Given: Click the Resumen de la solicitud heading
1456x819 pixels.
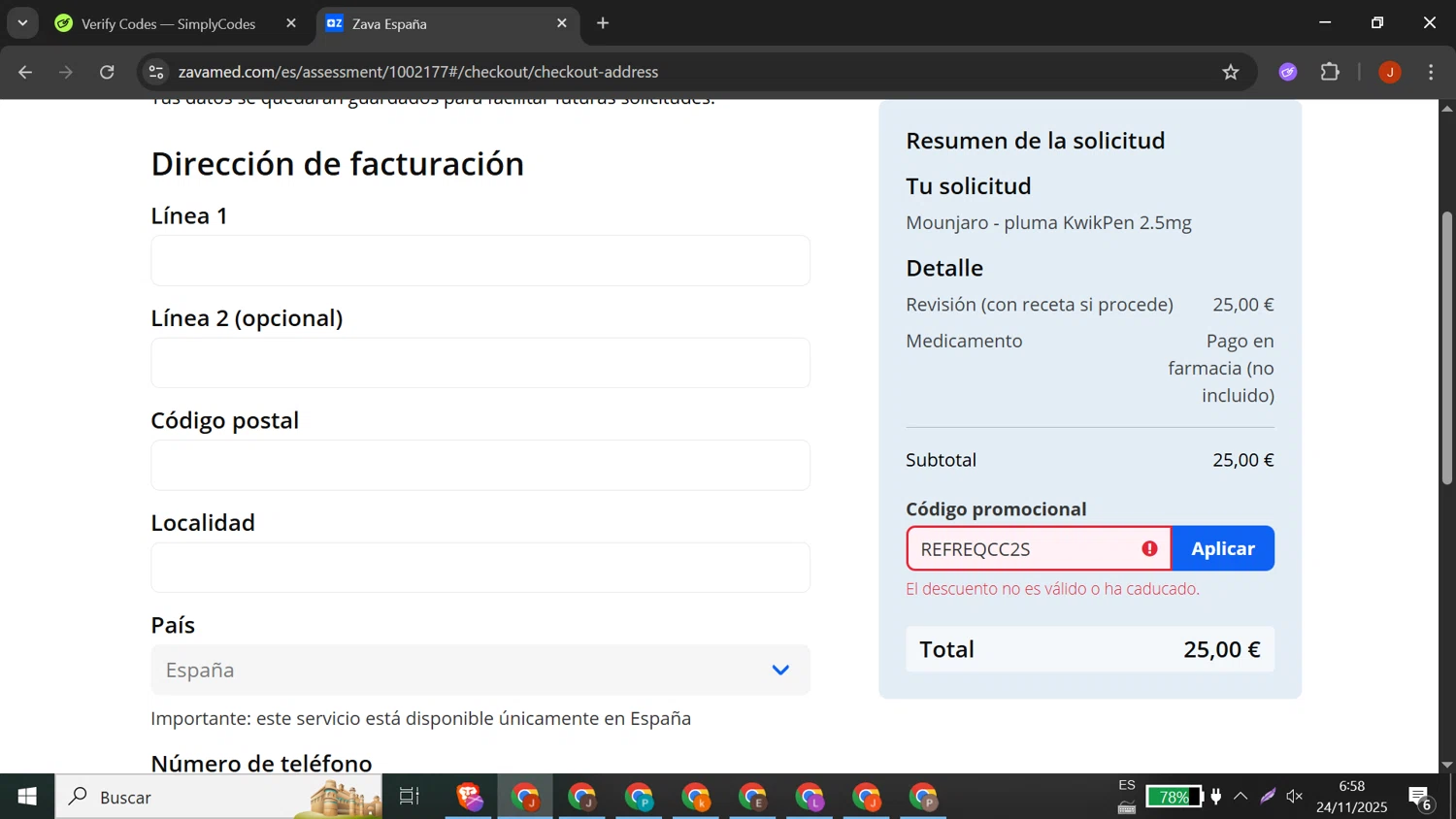Looking at the screenshot, I should [x=1036, y=141].
